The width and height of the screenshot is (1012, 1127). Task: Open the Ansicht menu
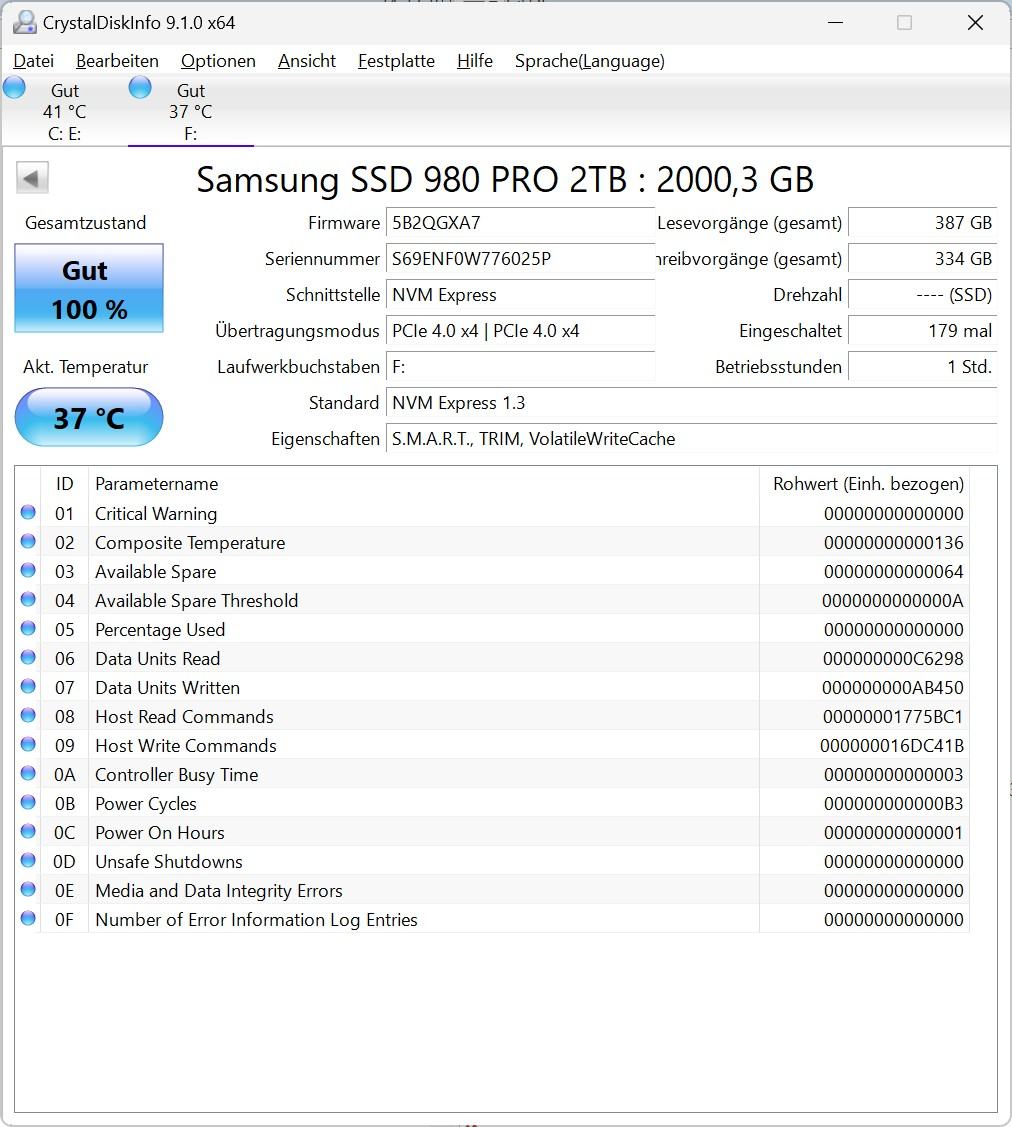click(x=307, y=61)
